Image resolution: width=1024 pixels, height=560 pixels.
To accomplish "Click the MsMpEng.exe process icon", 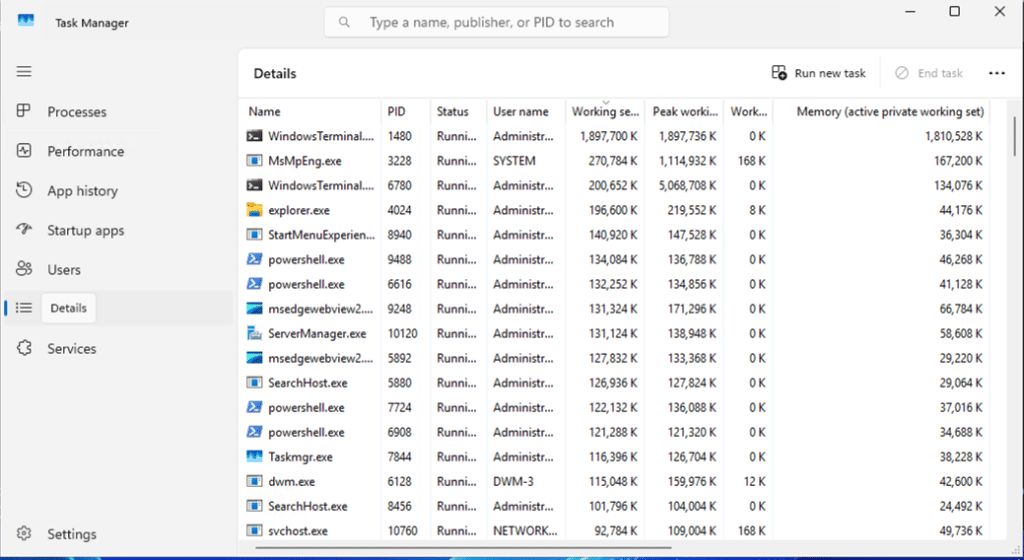I will click(x=254, y=161).
